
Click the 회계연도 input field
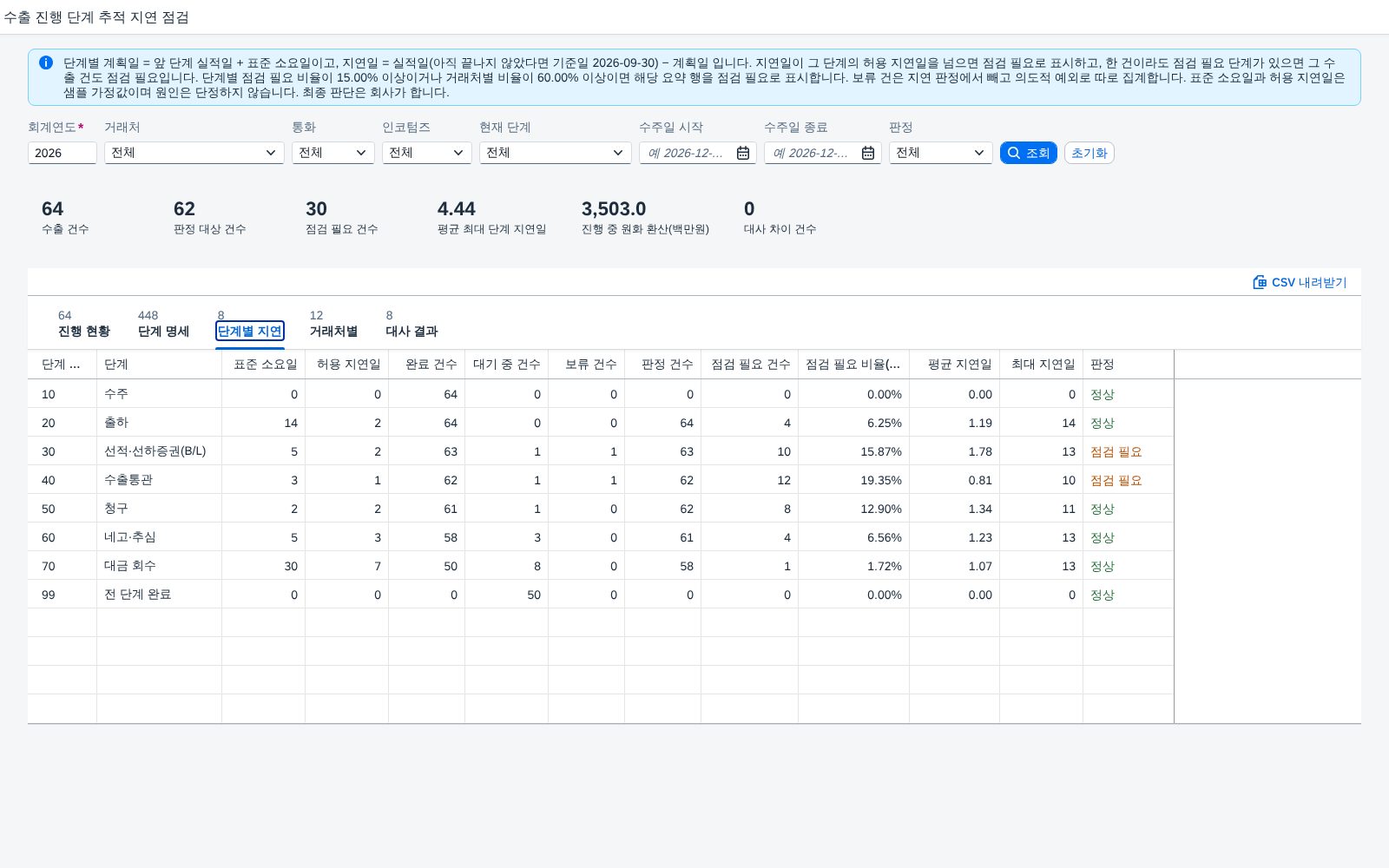pyautogui.click(x=63, y=153)
